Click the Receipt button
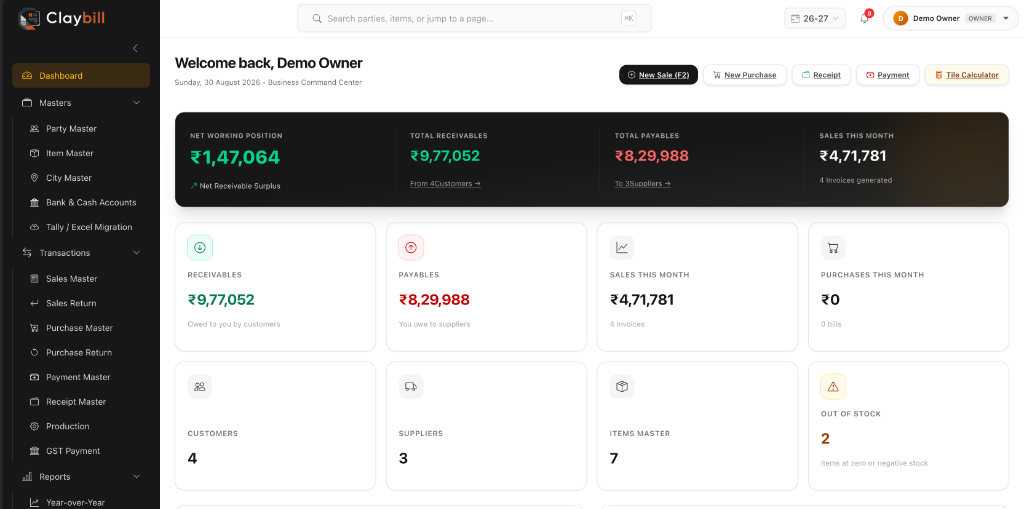Screen dimensions: 1024x509 tap(822, 75)
